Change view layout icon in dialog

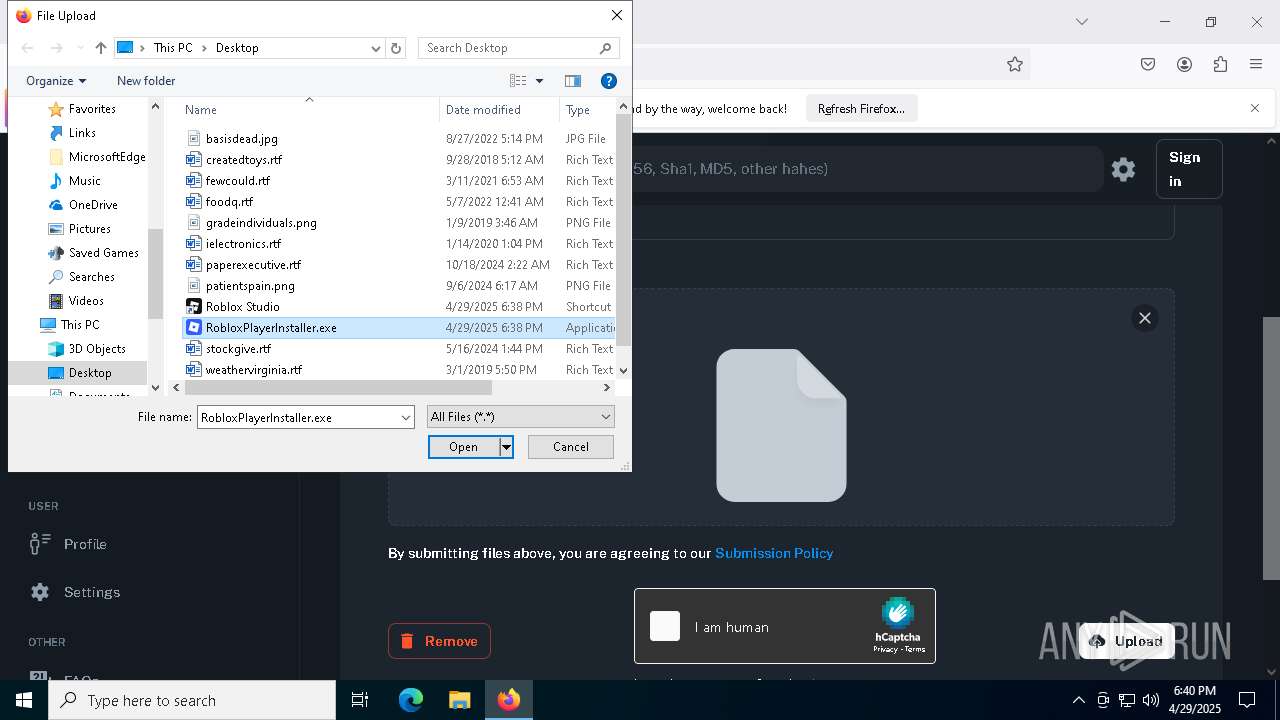click(518, 81)
